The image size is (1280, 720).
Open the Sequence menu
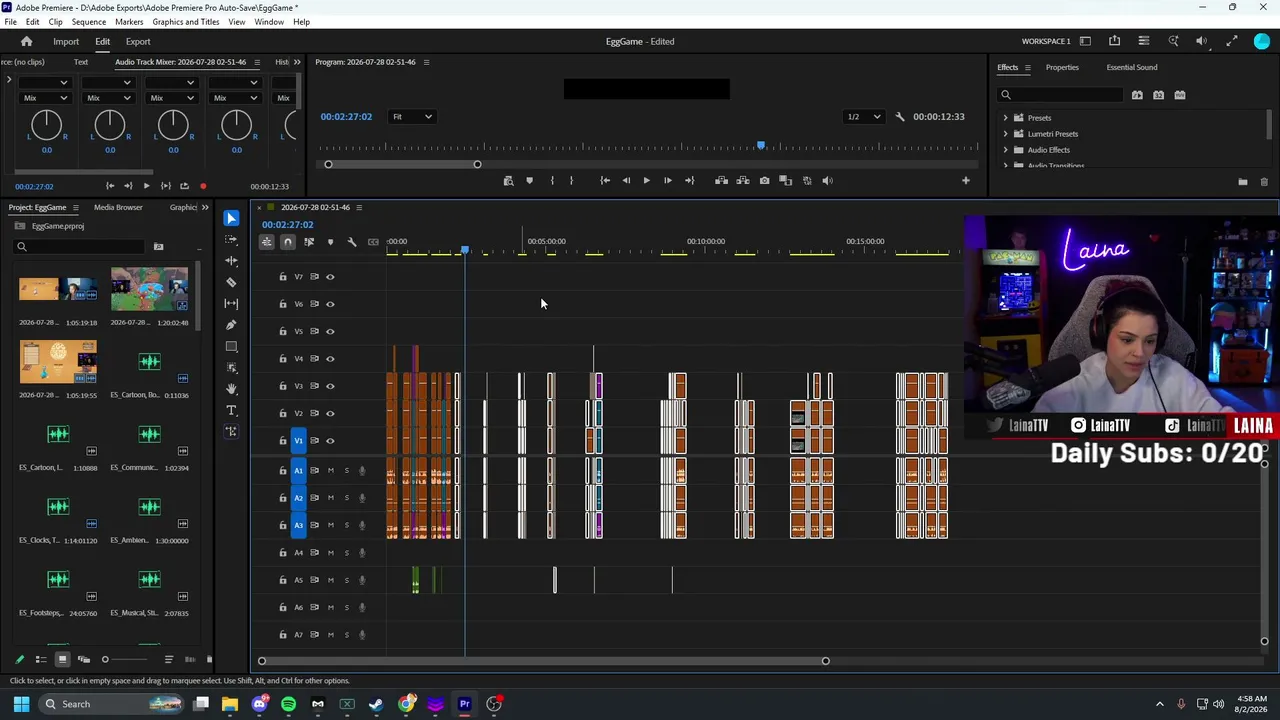(x=89, y=22)
